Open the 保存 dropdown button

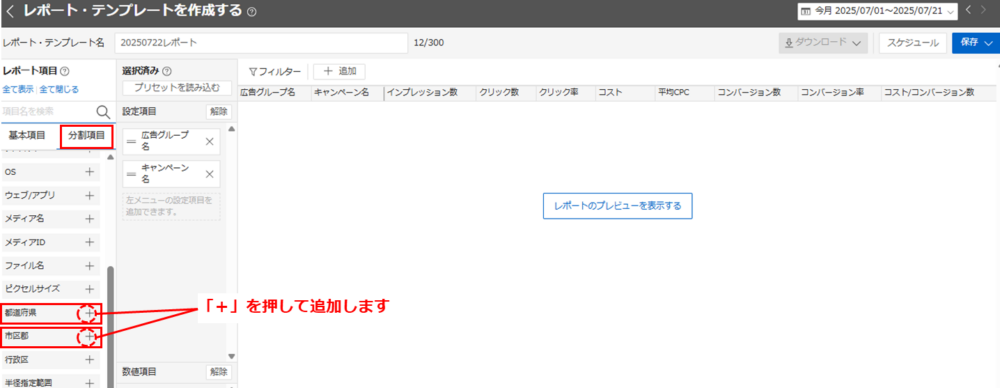pos(976,43)
